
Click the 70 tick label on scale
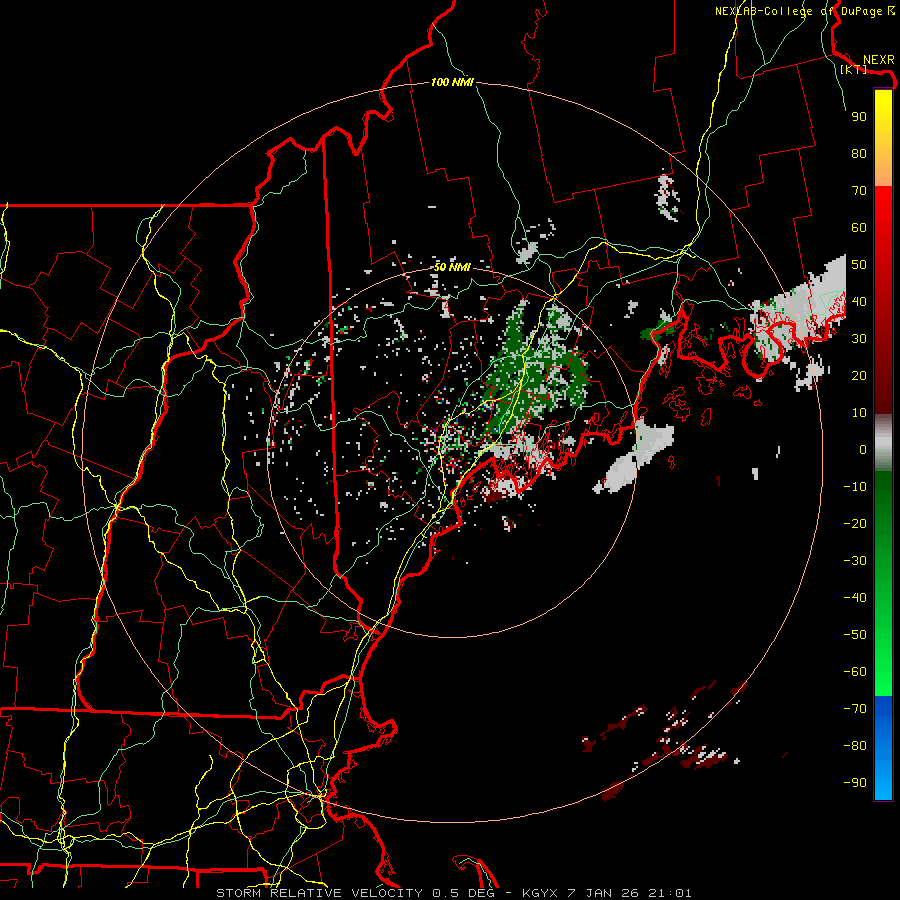859,191
